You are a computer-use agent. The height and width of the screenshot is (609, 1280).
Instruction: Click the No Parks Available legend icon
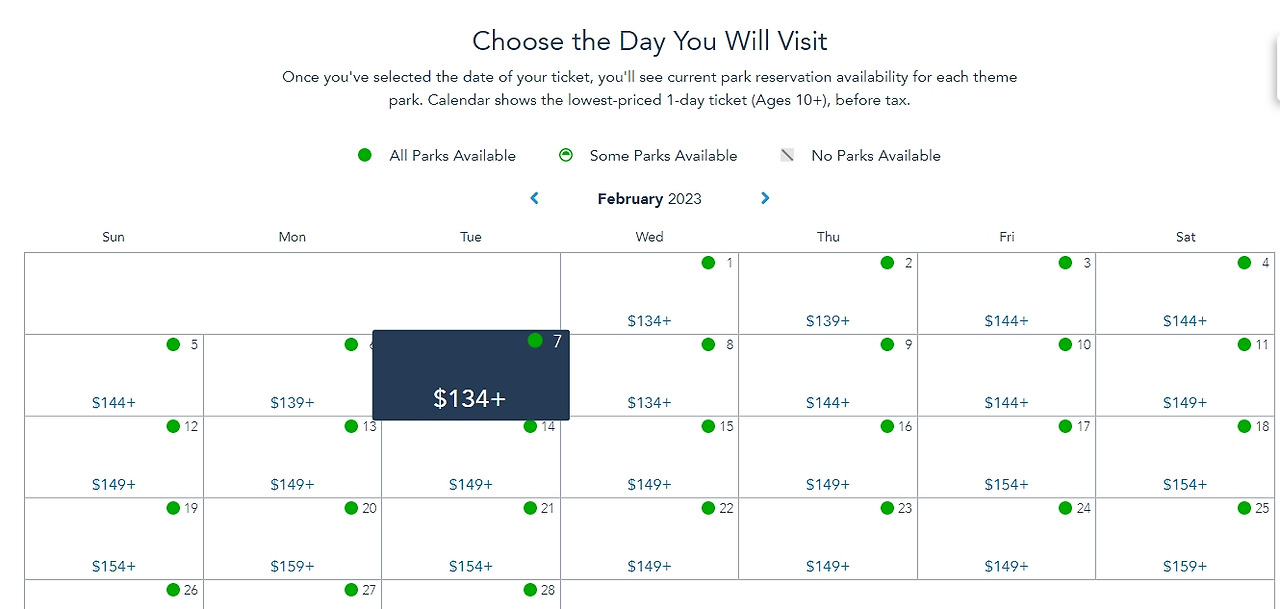coord(787,155)
